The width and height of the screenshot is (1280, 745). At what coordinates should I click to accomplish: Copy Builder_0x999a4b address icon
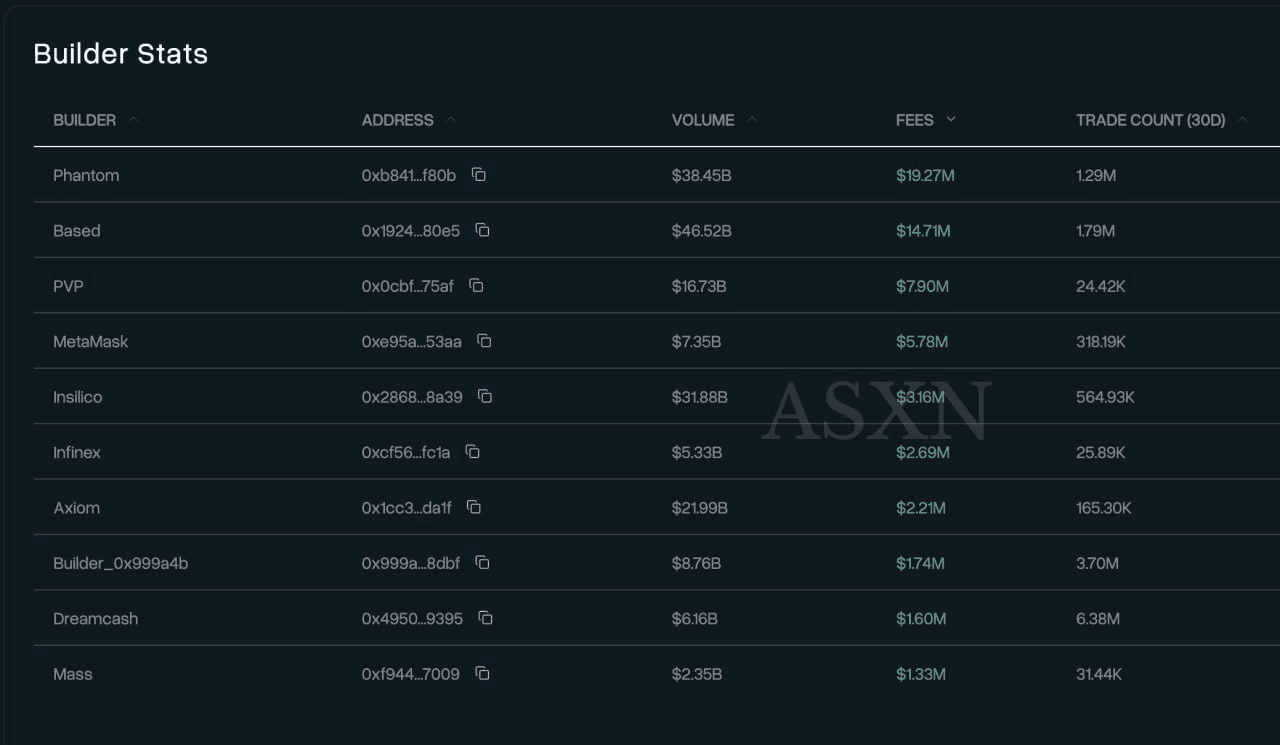[483, 563]
